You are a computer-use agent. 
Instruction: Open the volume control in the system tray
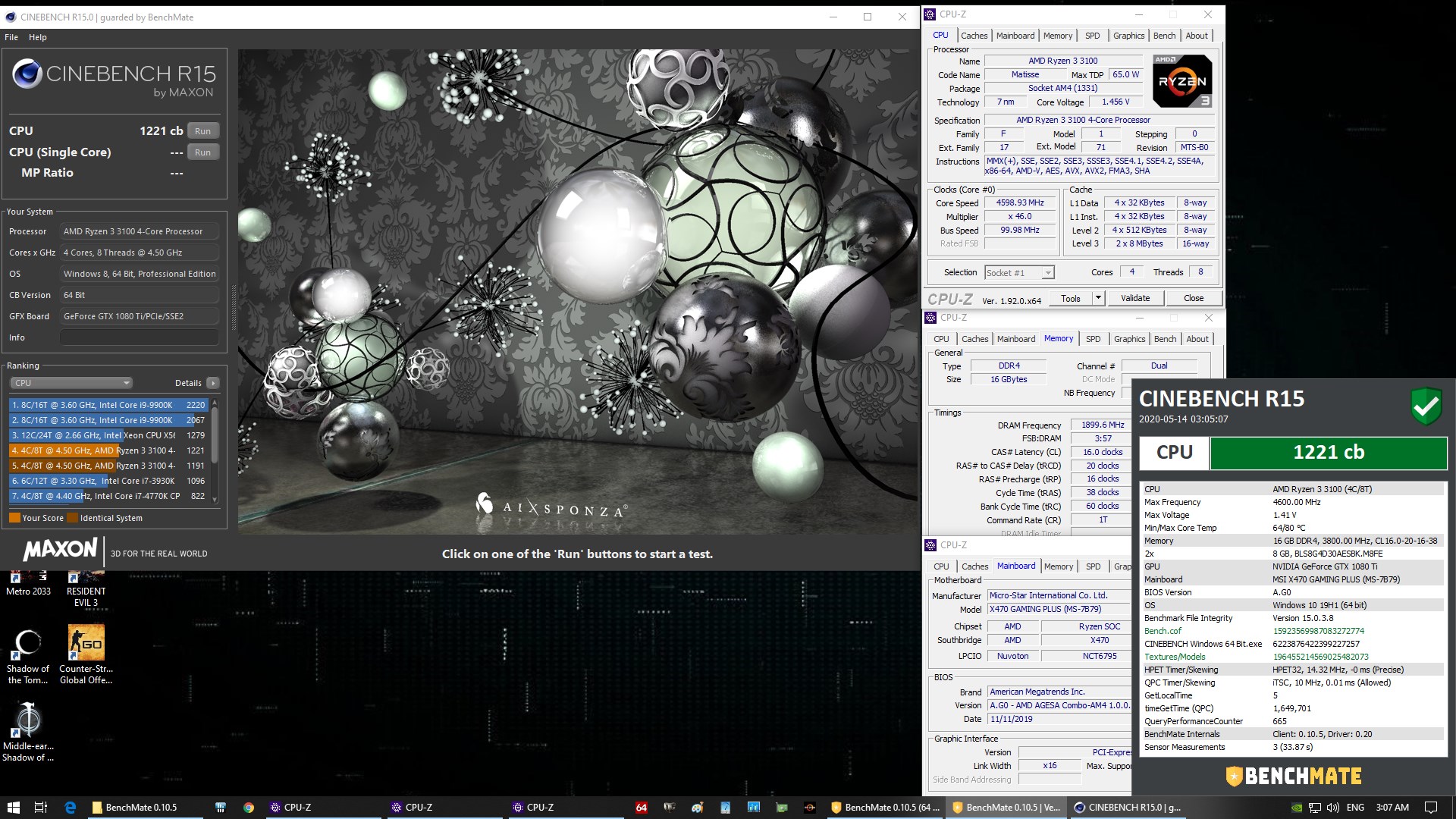1332,808
